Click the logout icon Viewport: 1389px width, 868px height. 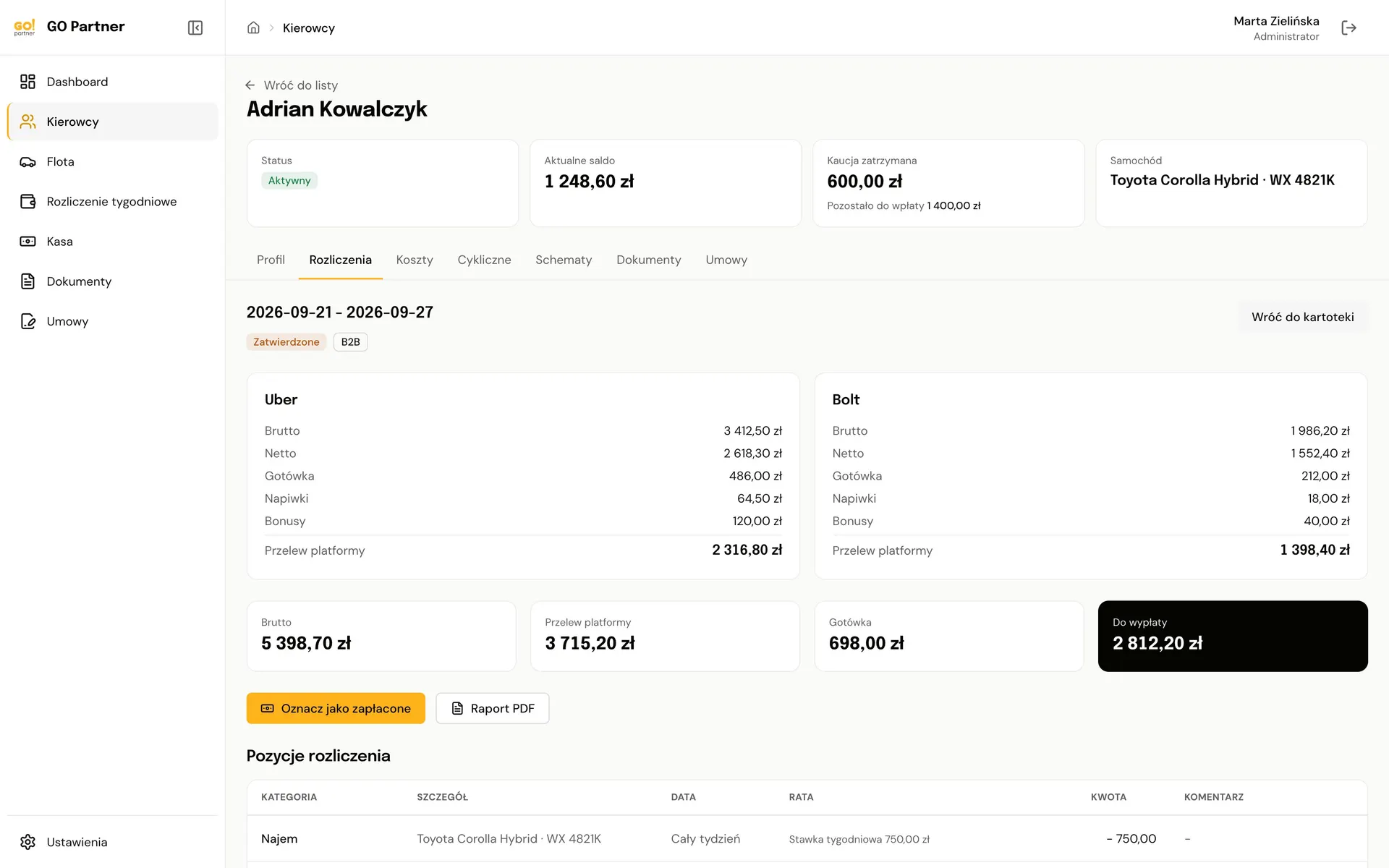click(1348, 27)
